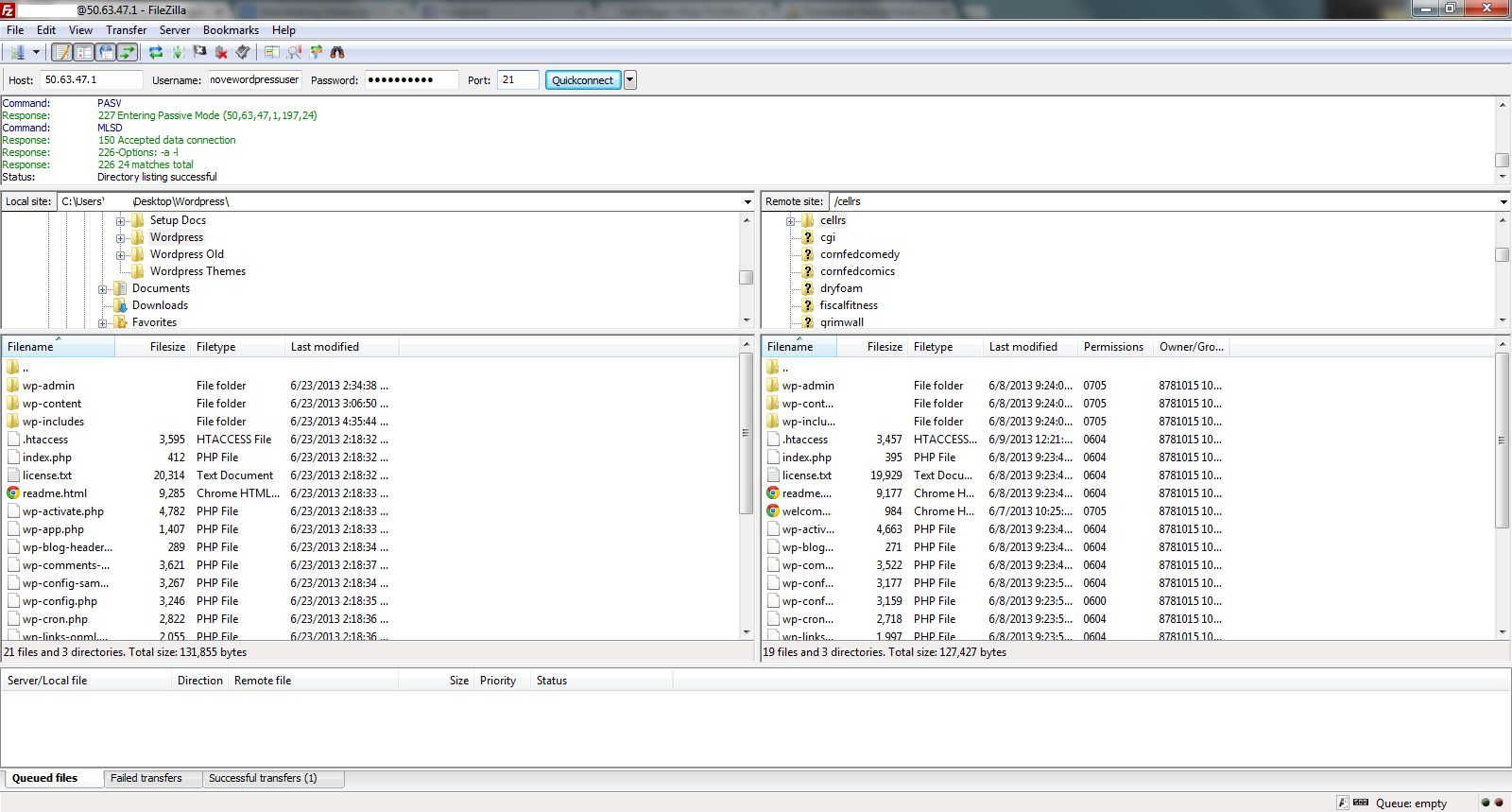This screenshot has height=812, width=1512.
Task: Open the Transfer menu
Action: coord(126,30)
